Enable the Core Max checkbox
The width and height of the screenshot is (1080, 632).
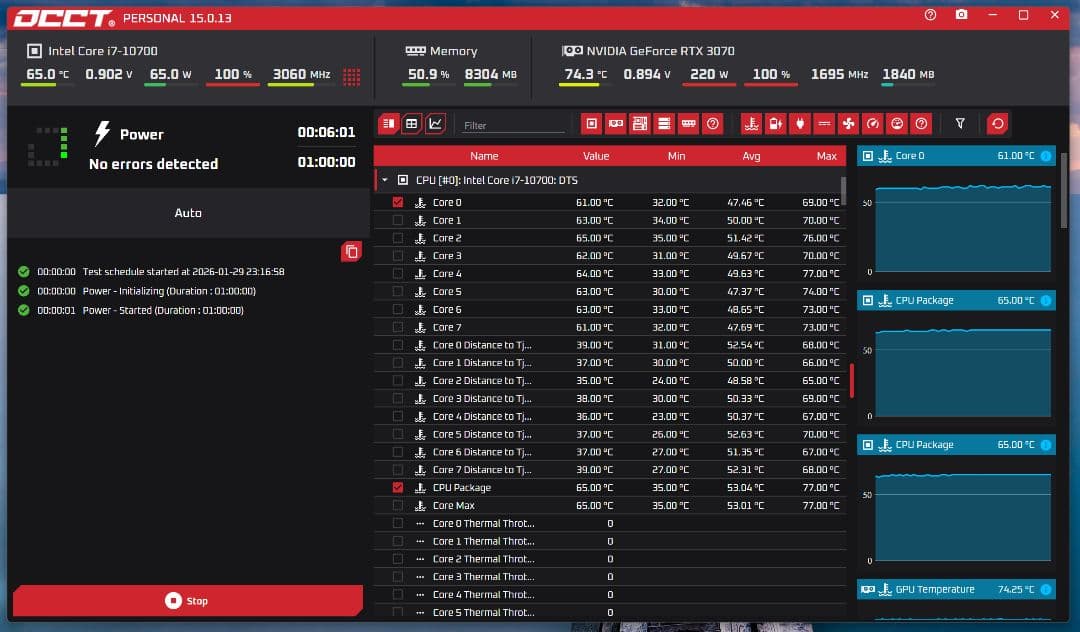[398, 506]
